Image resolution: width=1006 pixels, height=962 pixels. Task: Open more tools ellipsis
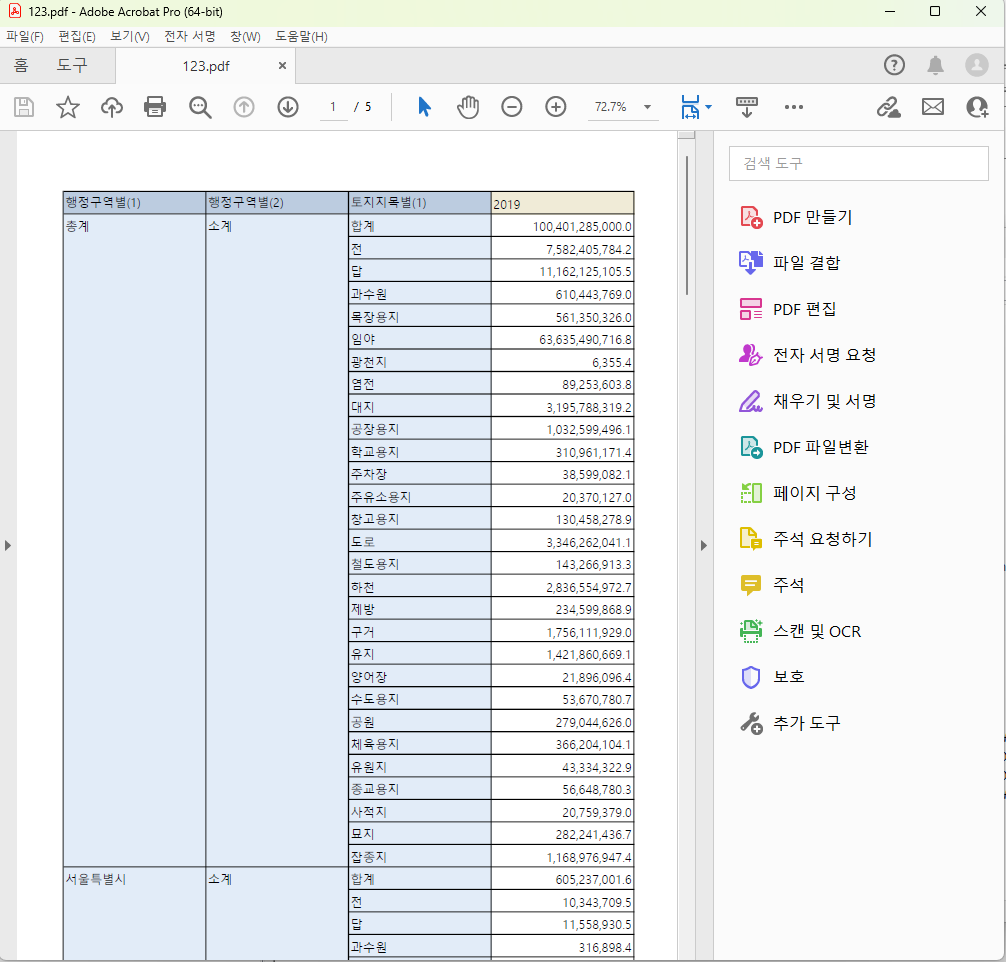[794, 107]
